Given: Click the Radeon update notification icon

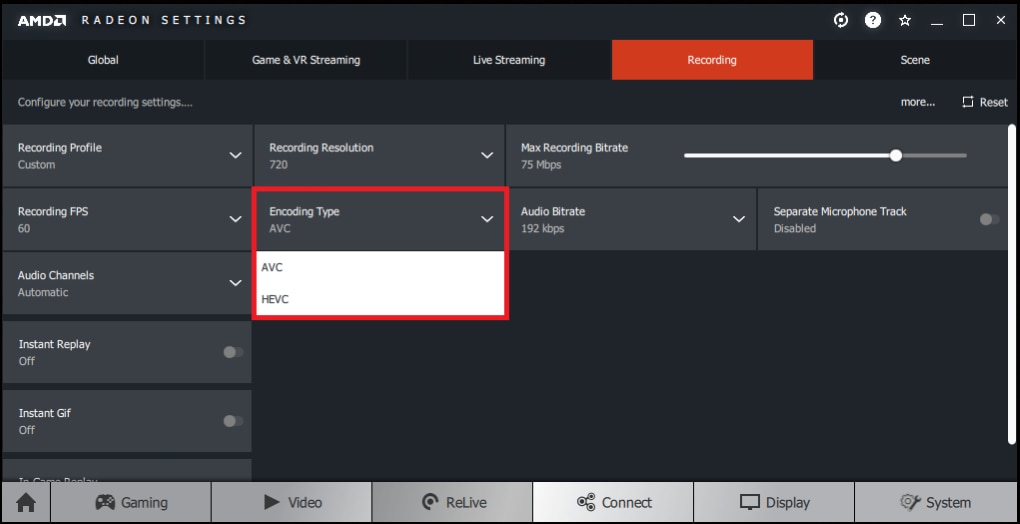Looking at the screenshot, I should tap(840, 20).
